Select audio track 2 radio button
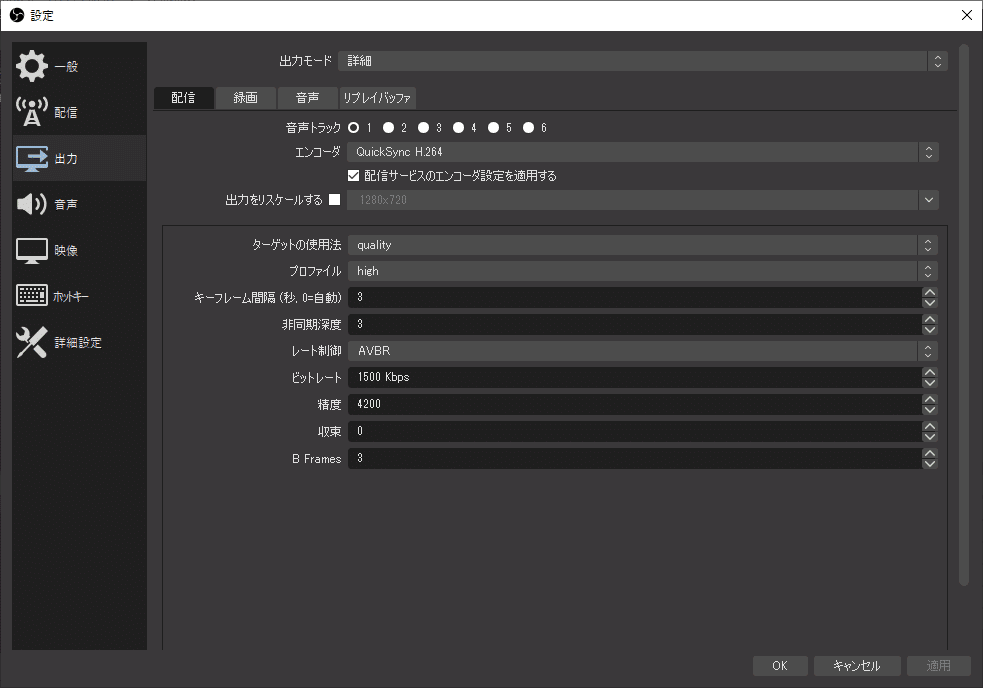This screenshot has width=983, height=688. (x=389, y=127)
